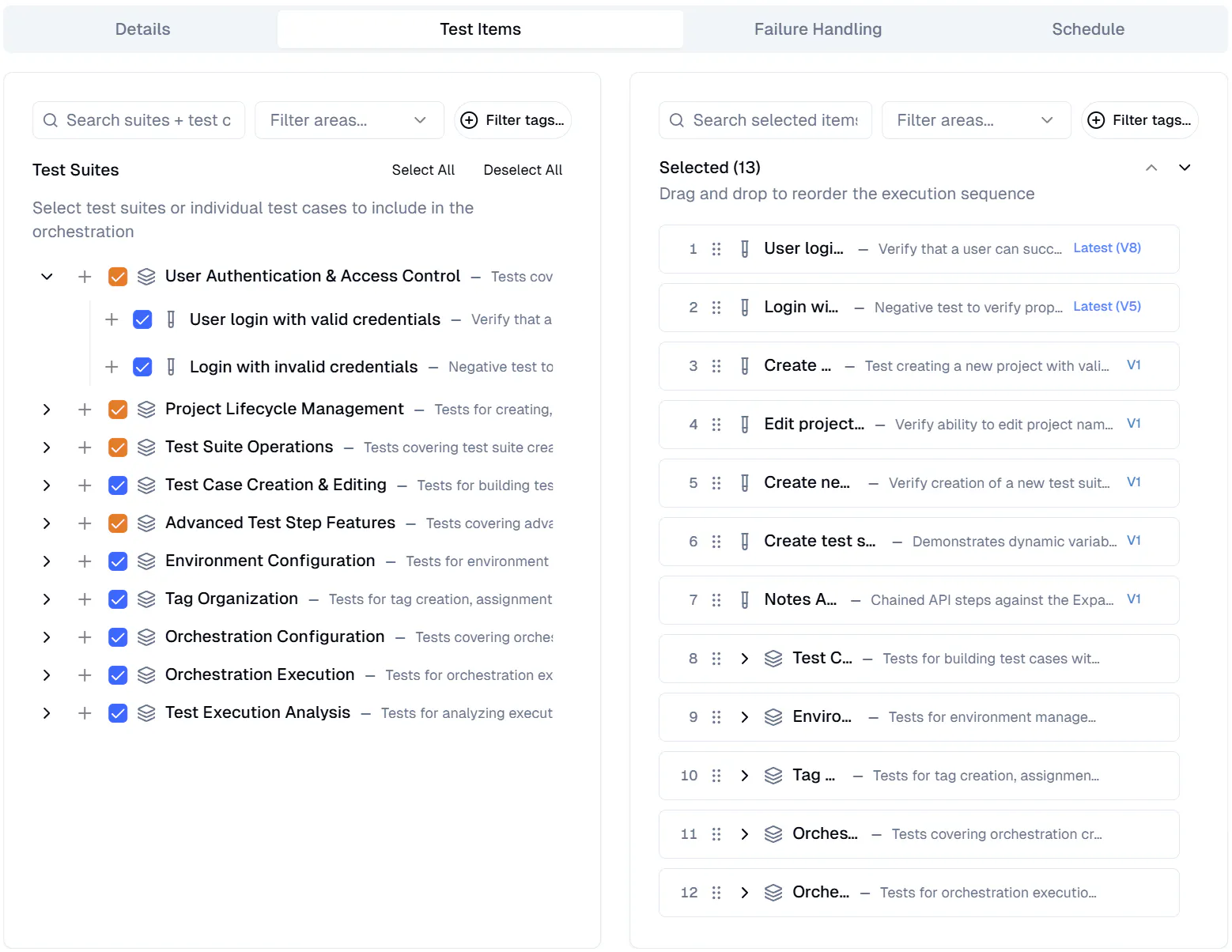Uncheck User login with valid credentials
1232x952 pixels.
142,319
